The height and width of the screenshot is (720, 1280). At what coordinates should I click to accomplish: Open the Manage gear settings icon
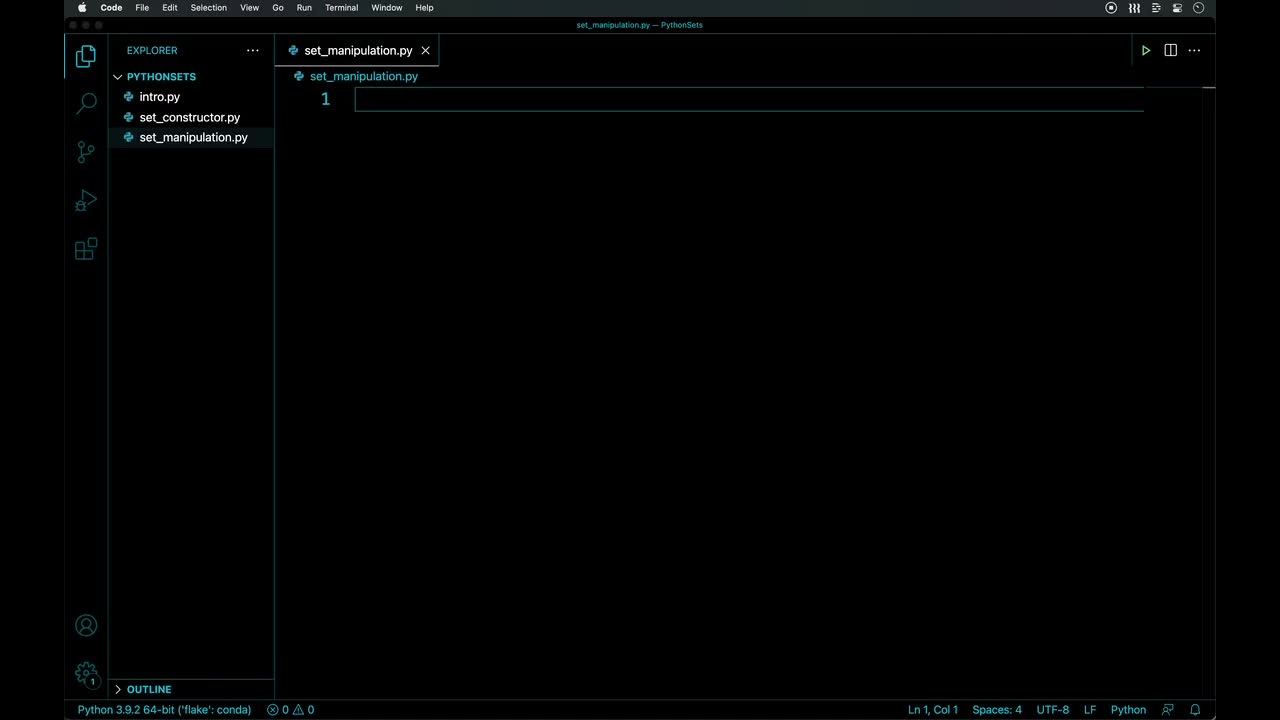point(86,673)
